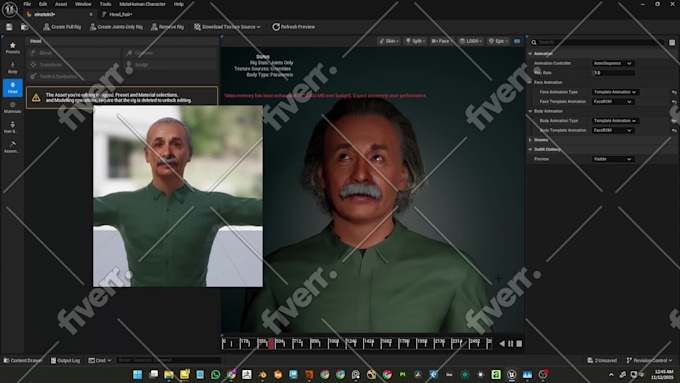Open the Materials sidebar panel
Viewport: 680px width, 383px height.
pos(13,108)
